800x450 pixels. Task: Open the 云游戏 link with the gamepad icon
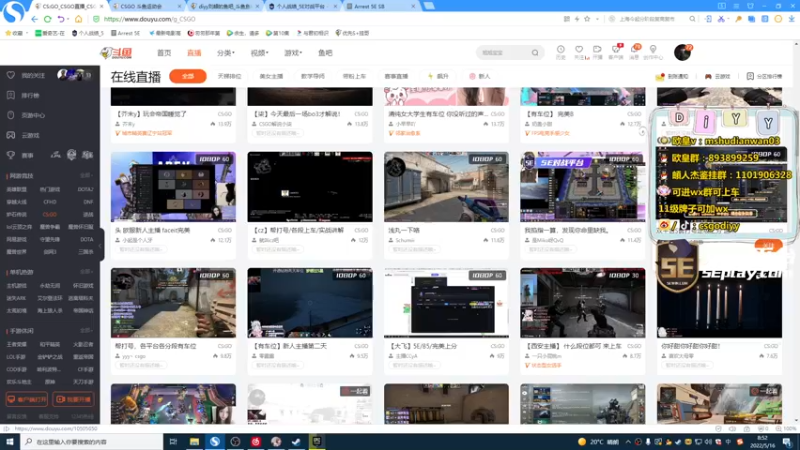pyautogui.click(x=717, y=76)
